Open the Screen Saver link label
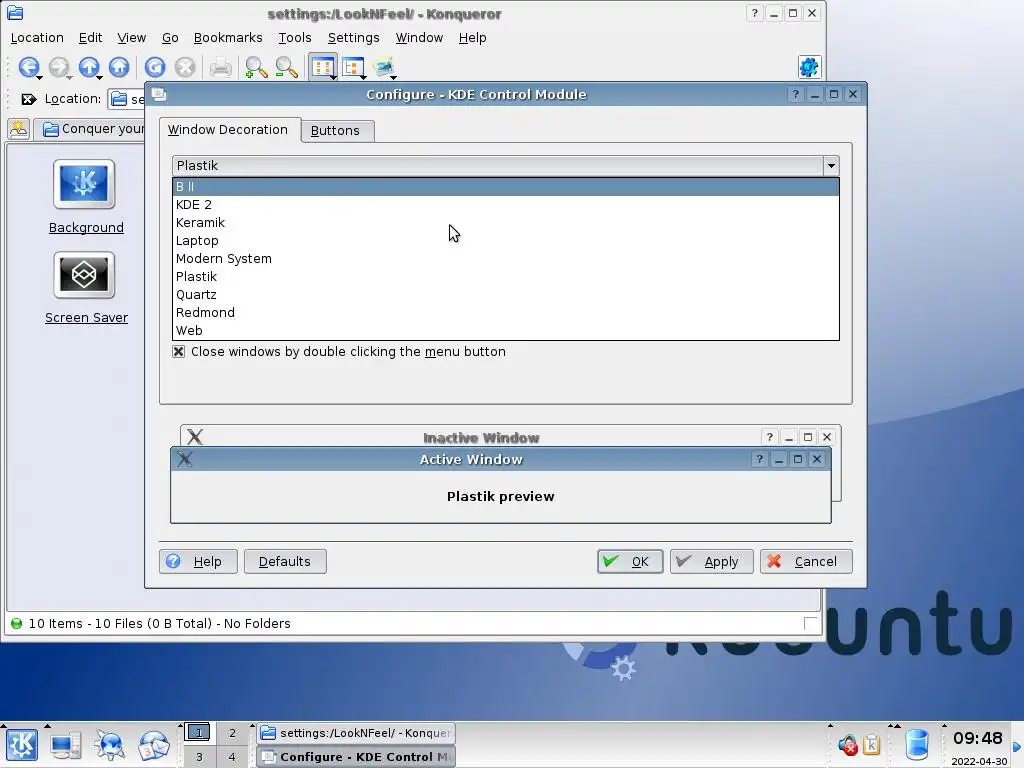 click(86, 317)
